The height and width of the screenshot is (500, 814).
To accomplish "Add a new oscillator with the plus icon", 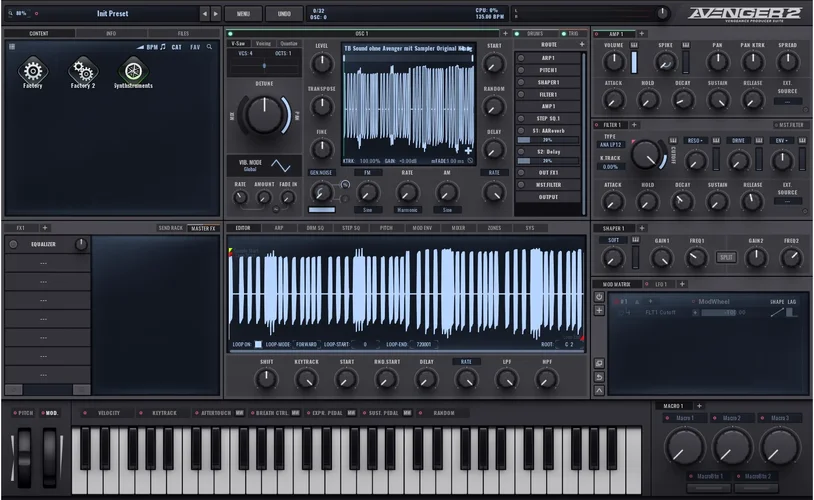I will tap(506, 33).
